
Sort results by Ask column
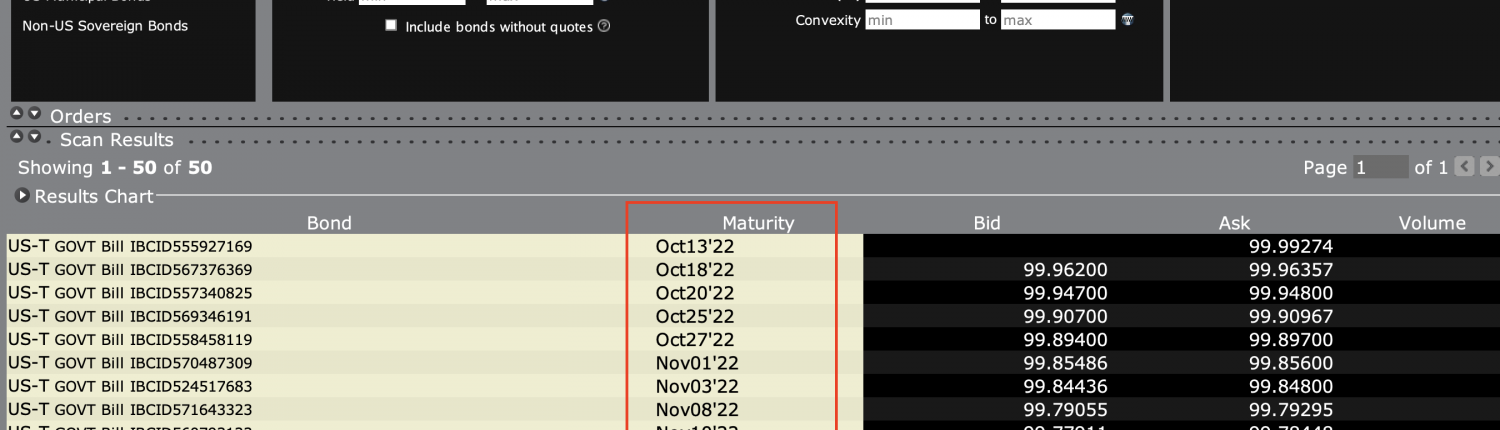pyautogui.click(x=1234, y=223)
